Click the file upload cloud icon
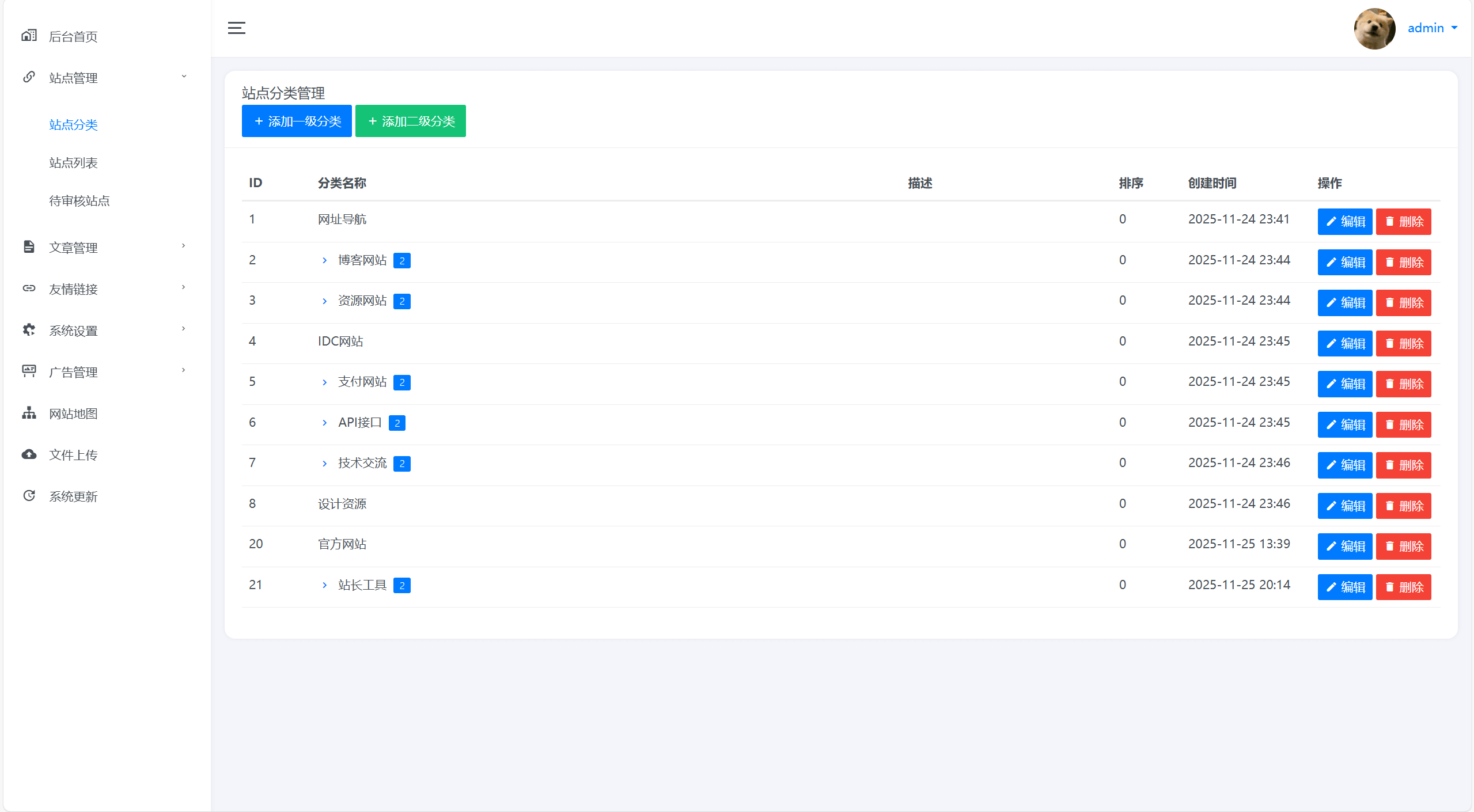The height and width of the screenshot is (812, 1474). [29, 454]
